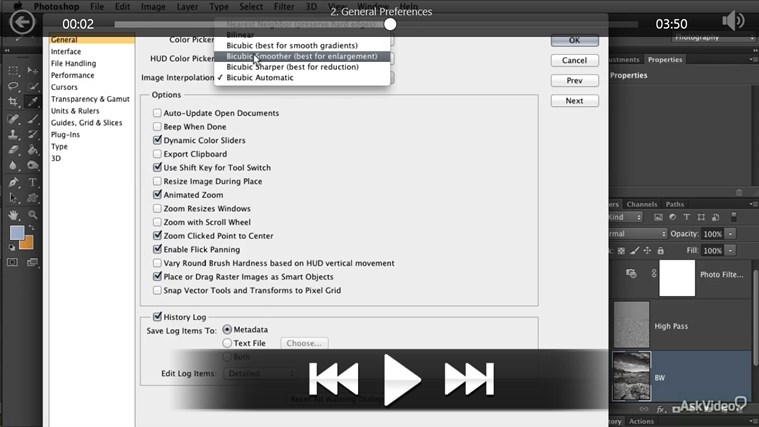Enable Export Clipboard option

(157, 153)
